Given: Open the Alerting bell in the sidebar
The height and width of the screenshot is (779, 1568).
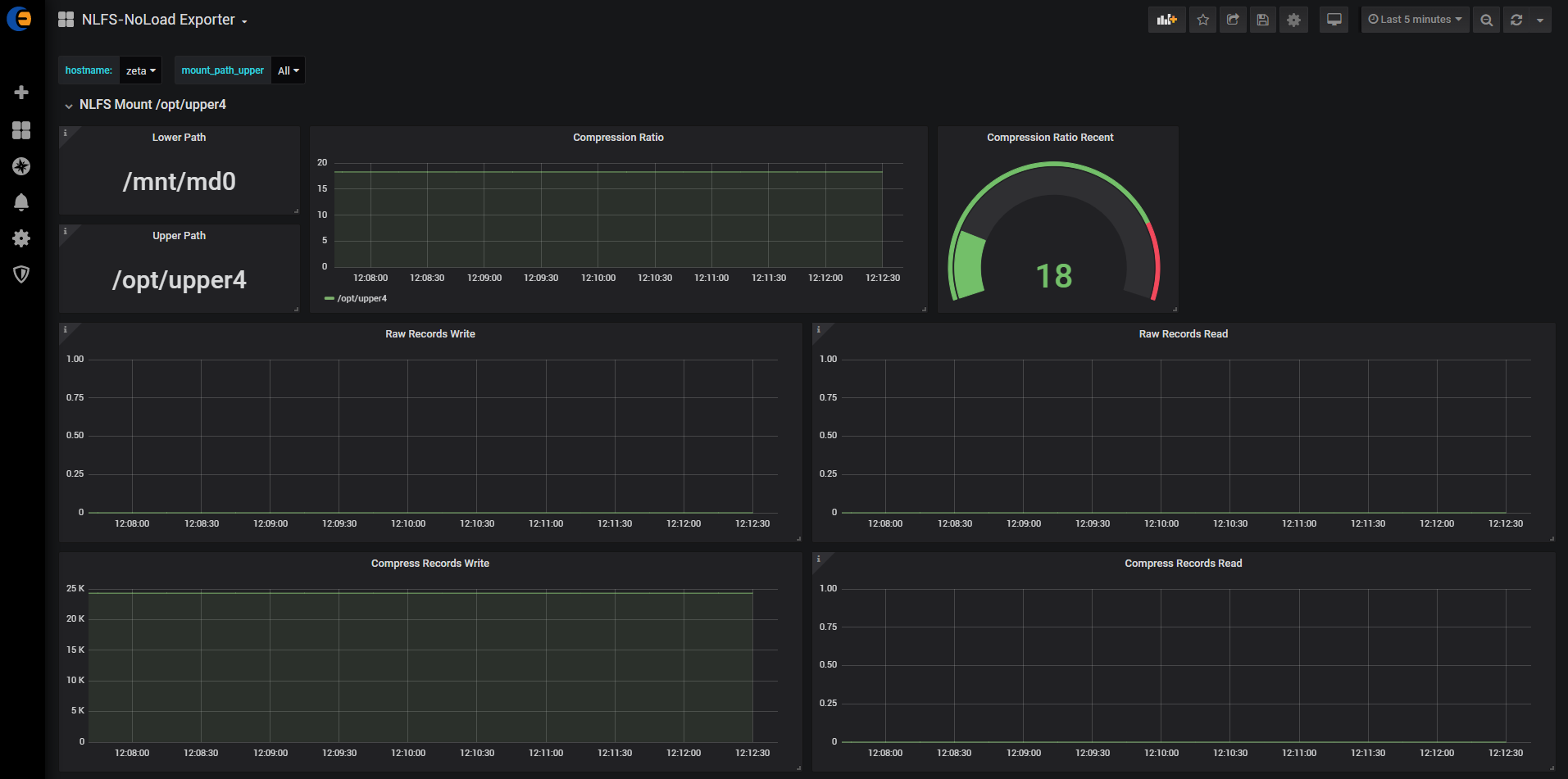Looking at the screenshot, I should 21,202.
